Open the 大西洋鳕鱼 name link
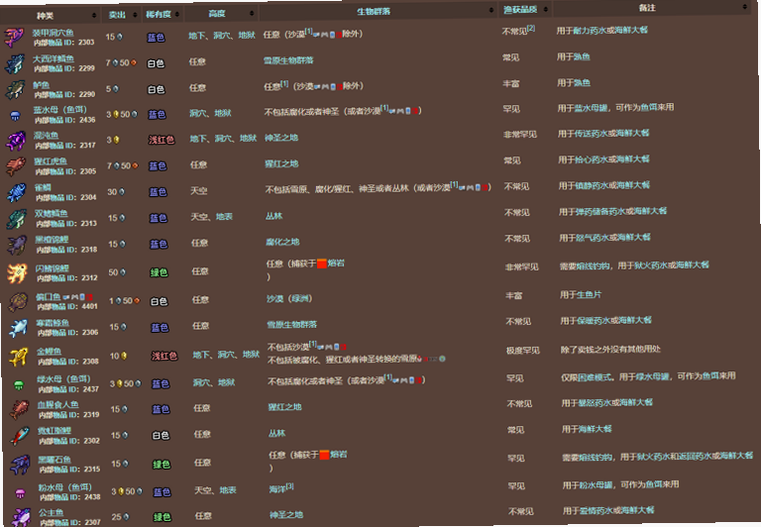Viewport: 761px width, 527px height. coord(53,59)
